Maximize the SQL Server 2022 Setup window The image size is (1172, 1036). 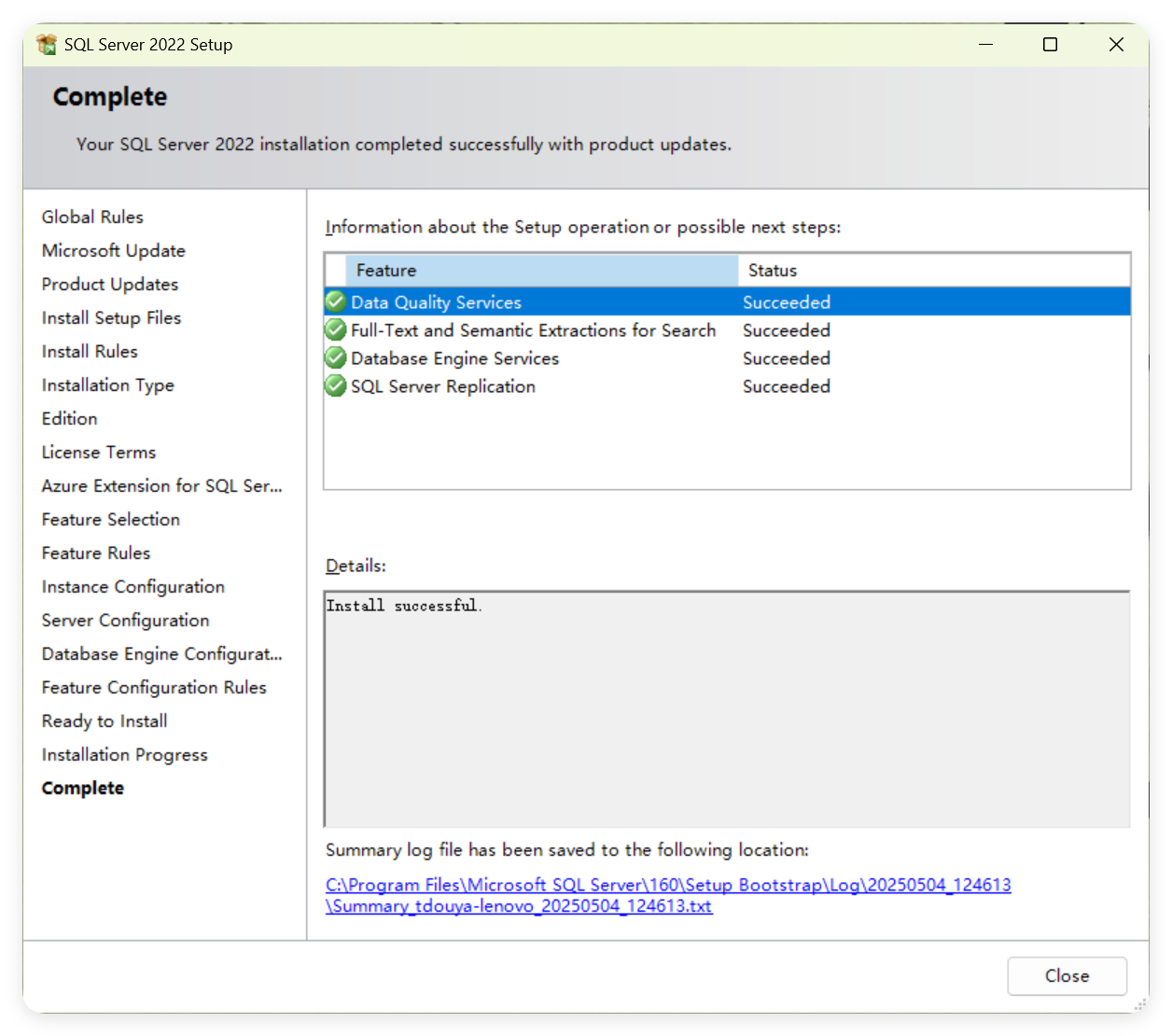pos(1050,45)
